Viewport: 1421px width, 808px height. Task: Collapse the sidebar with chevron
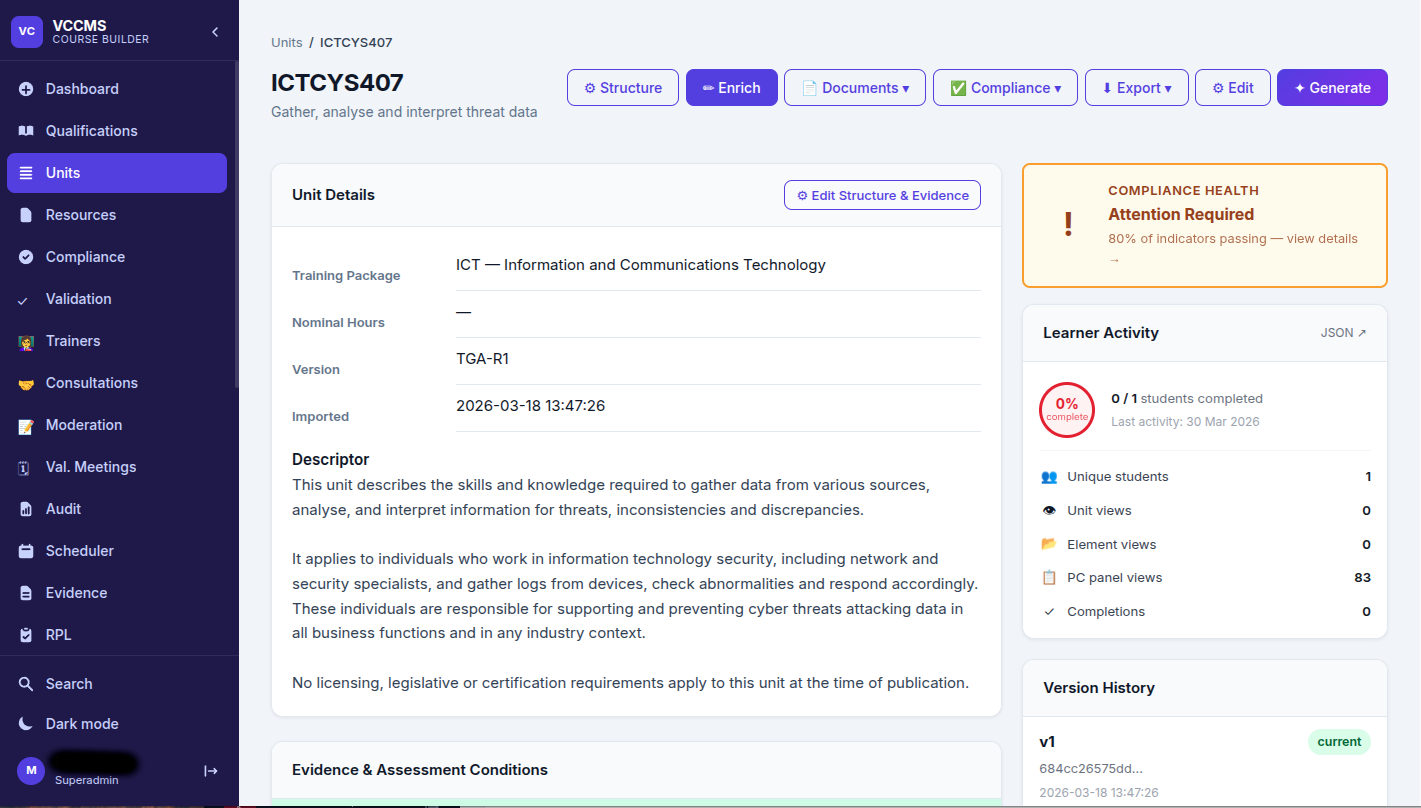[215, 32]
